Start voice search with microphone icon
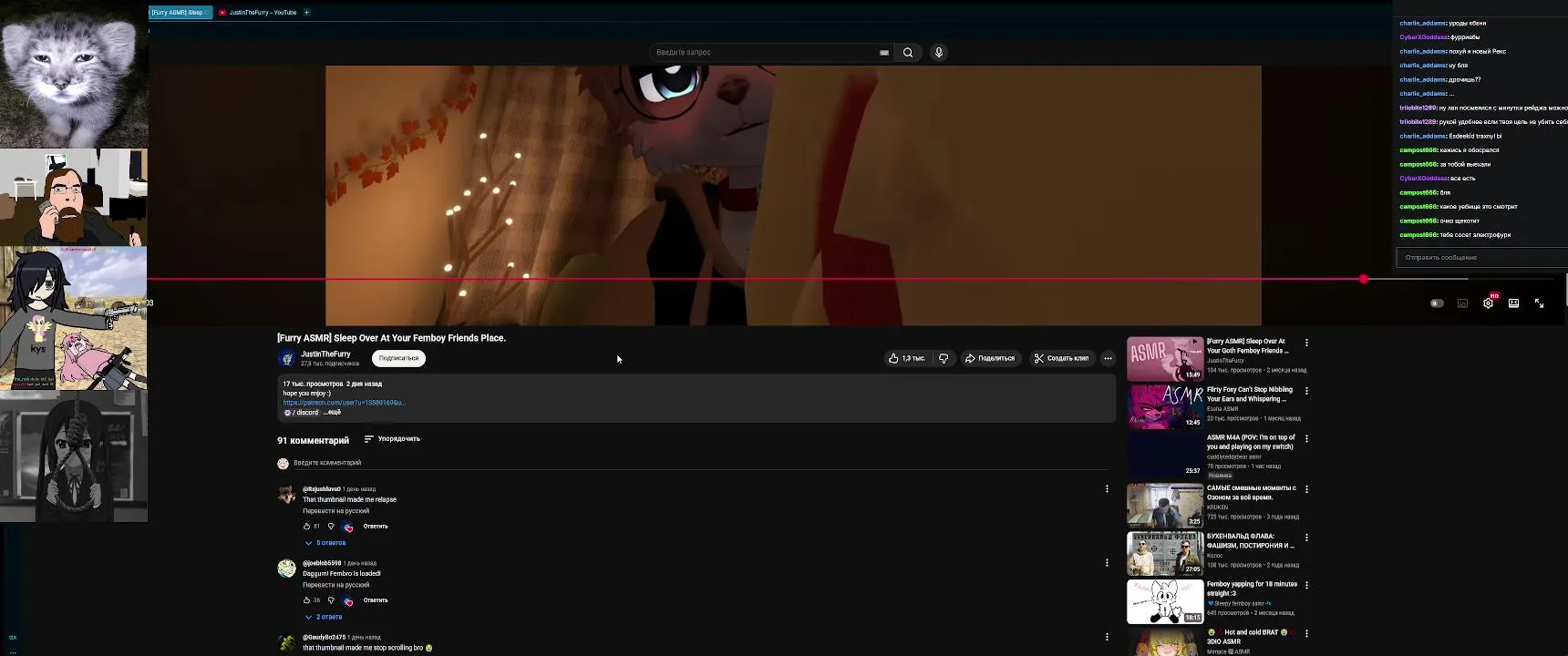The height and width of the screenshot is (656, 1568). click(x=938, y=52)
